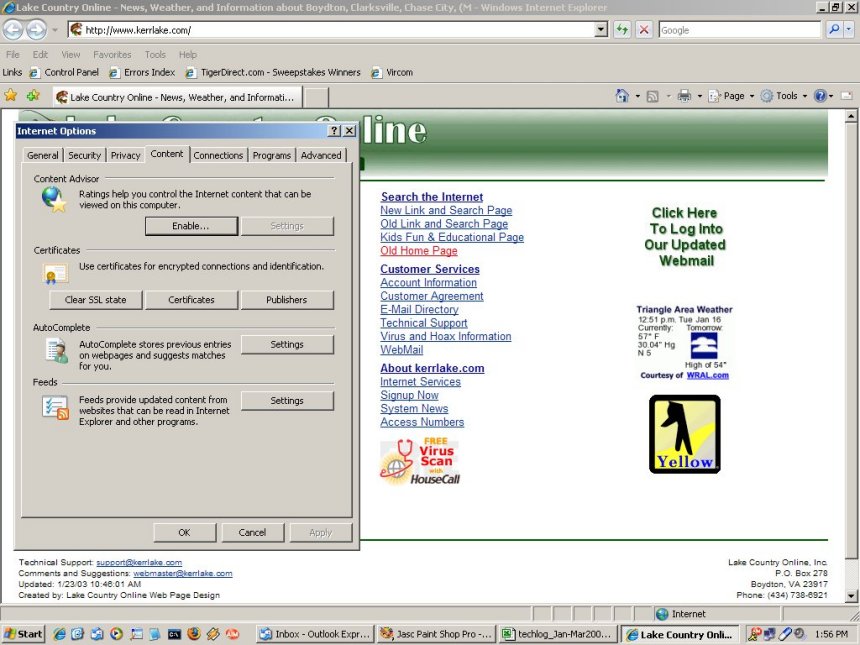Open the Help icon dropdown arrow
This screenshot has width=860, height=645.
(831, 97)
